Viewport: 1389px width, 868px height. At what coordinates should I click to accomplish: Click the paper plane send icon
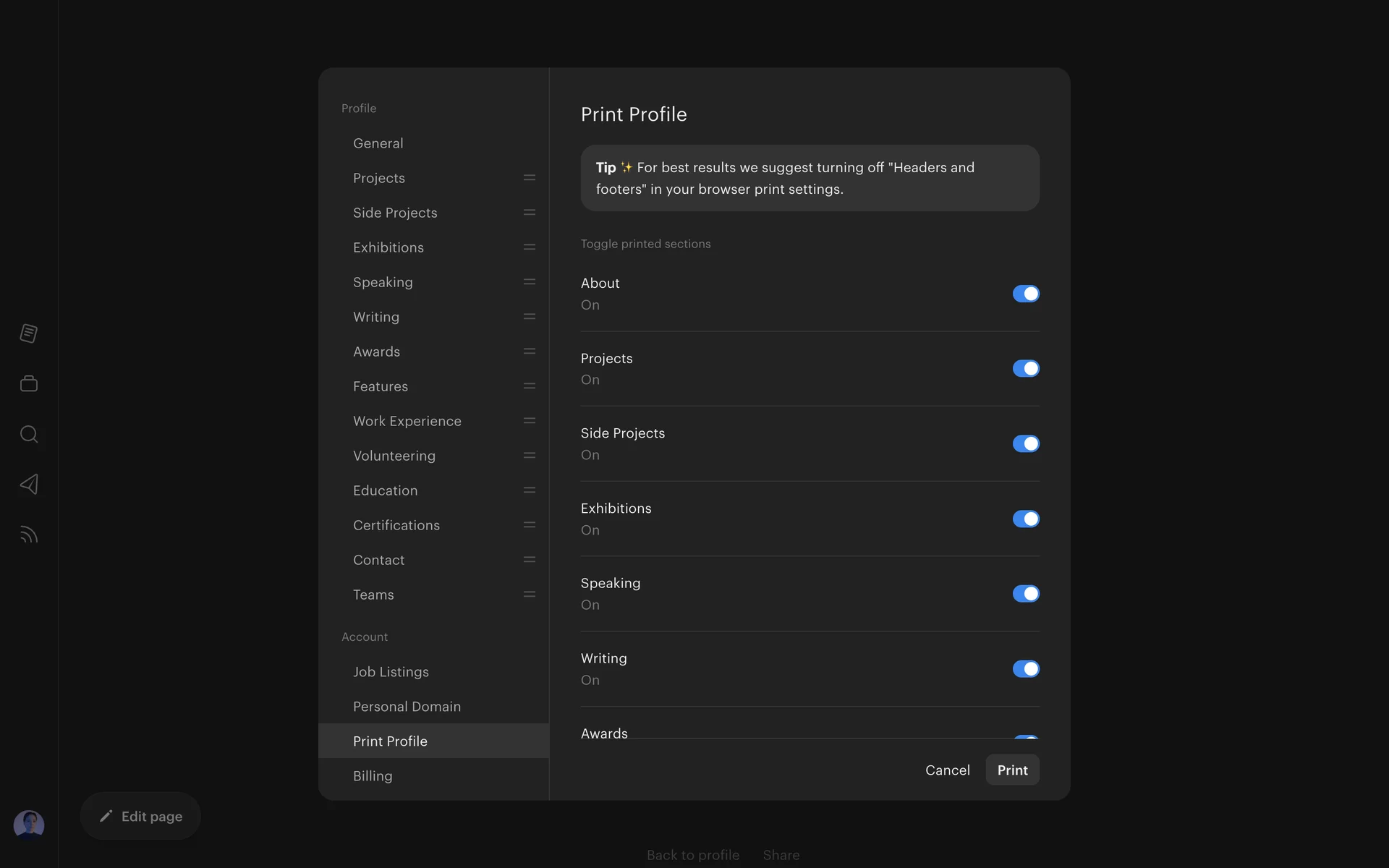pos(29,484)
